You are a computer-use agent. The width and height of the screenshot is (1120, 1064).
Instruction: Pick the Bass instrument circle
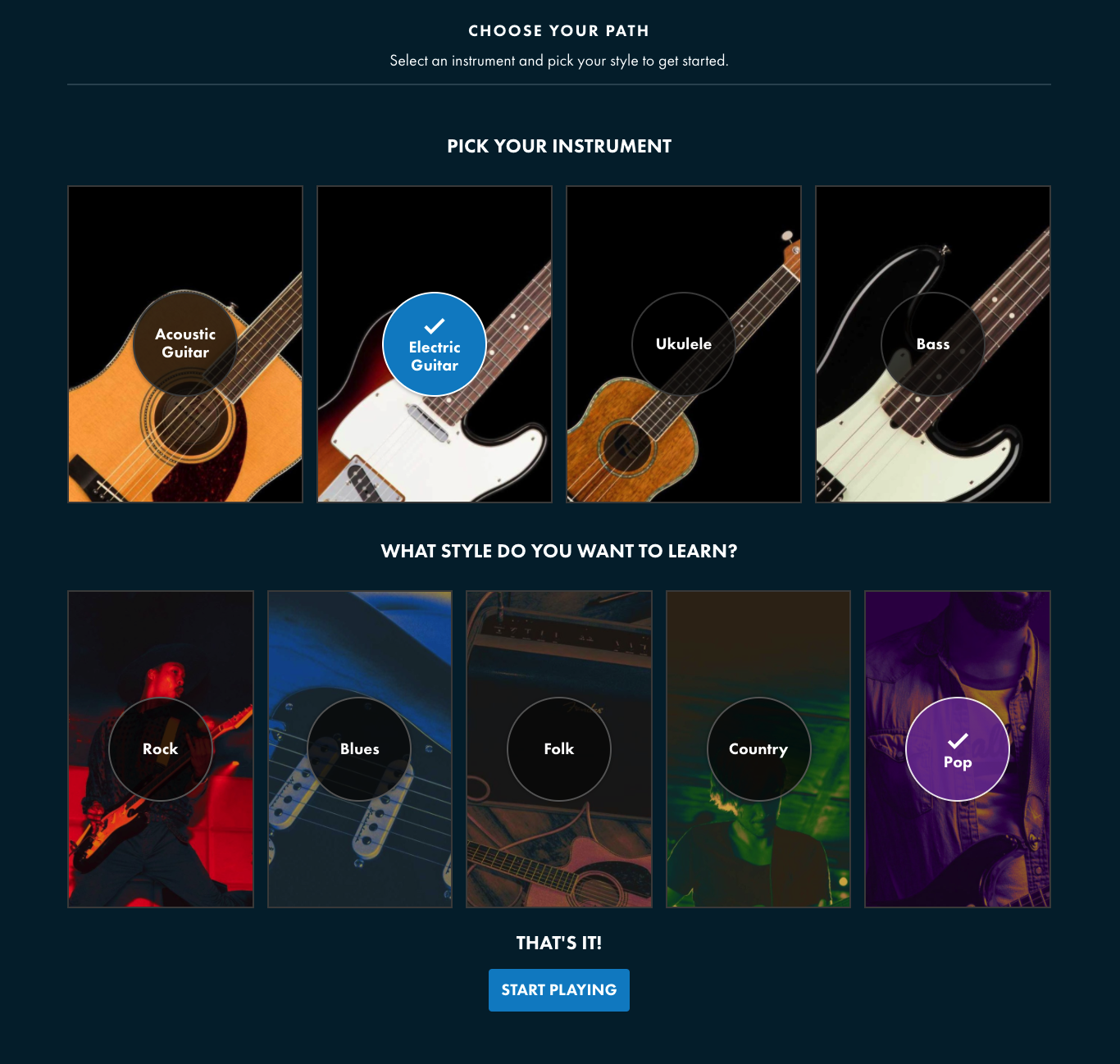[x=933, y=343]
